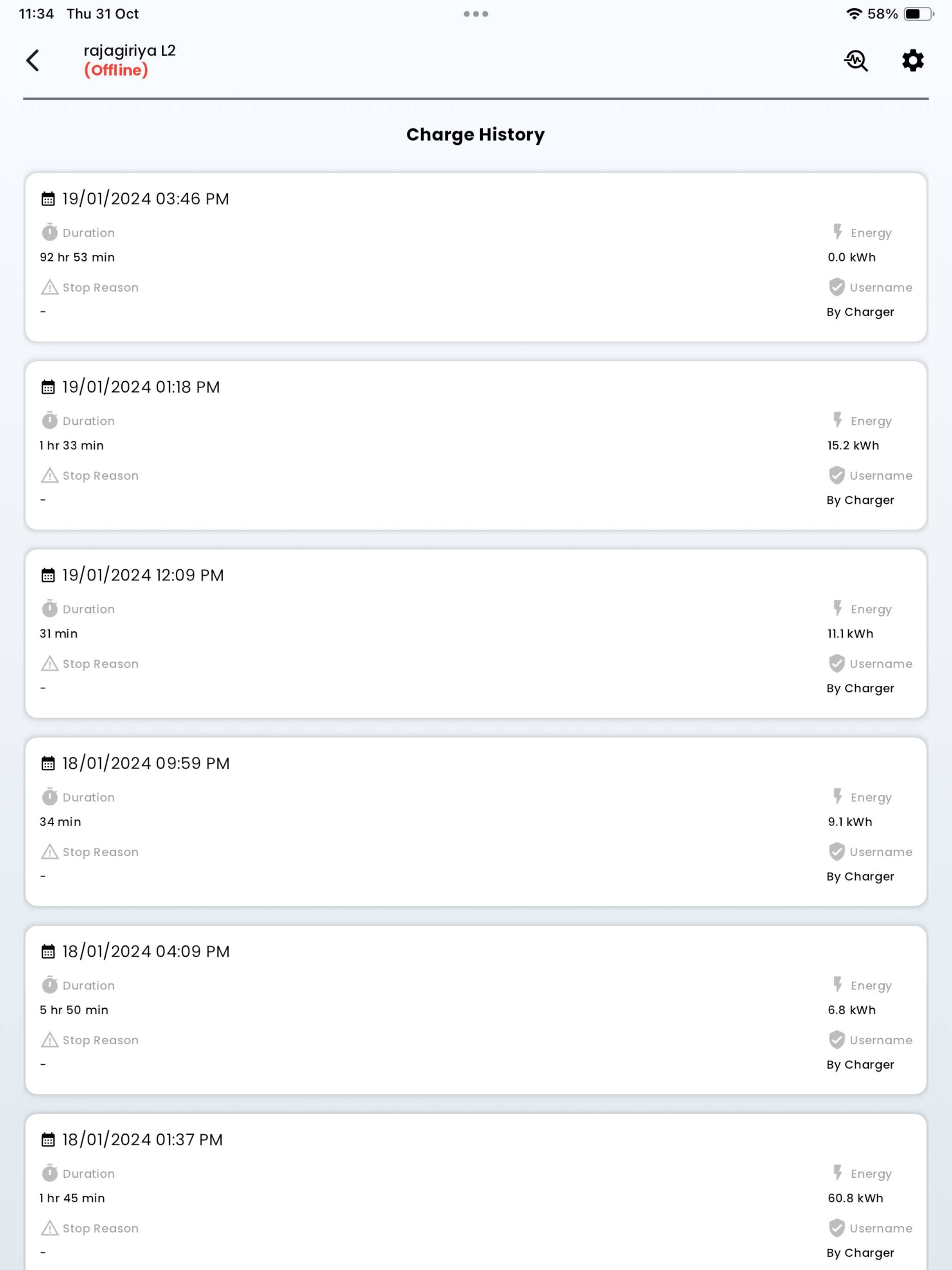Click Username shield icon in 04:09 PM card
The width and height of the screenshot is (952, 1270).
click(837, 1040)
